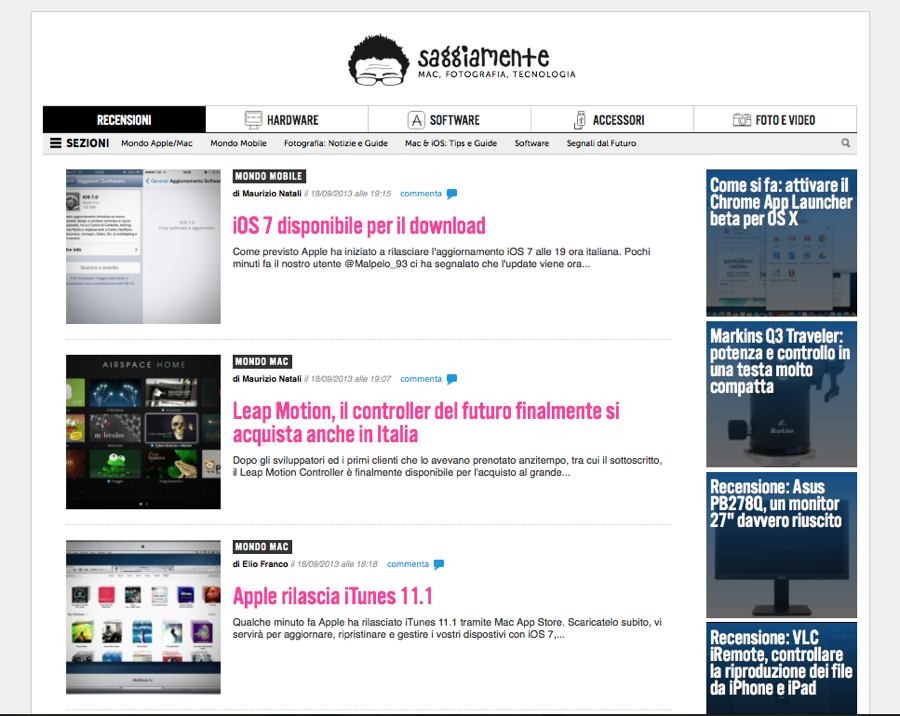Click Mondo Mac tag on Leap Motion post
The image size is (900, 716).
pyautogui.click(x=262, y=361)
